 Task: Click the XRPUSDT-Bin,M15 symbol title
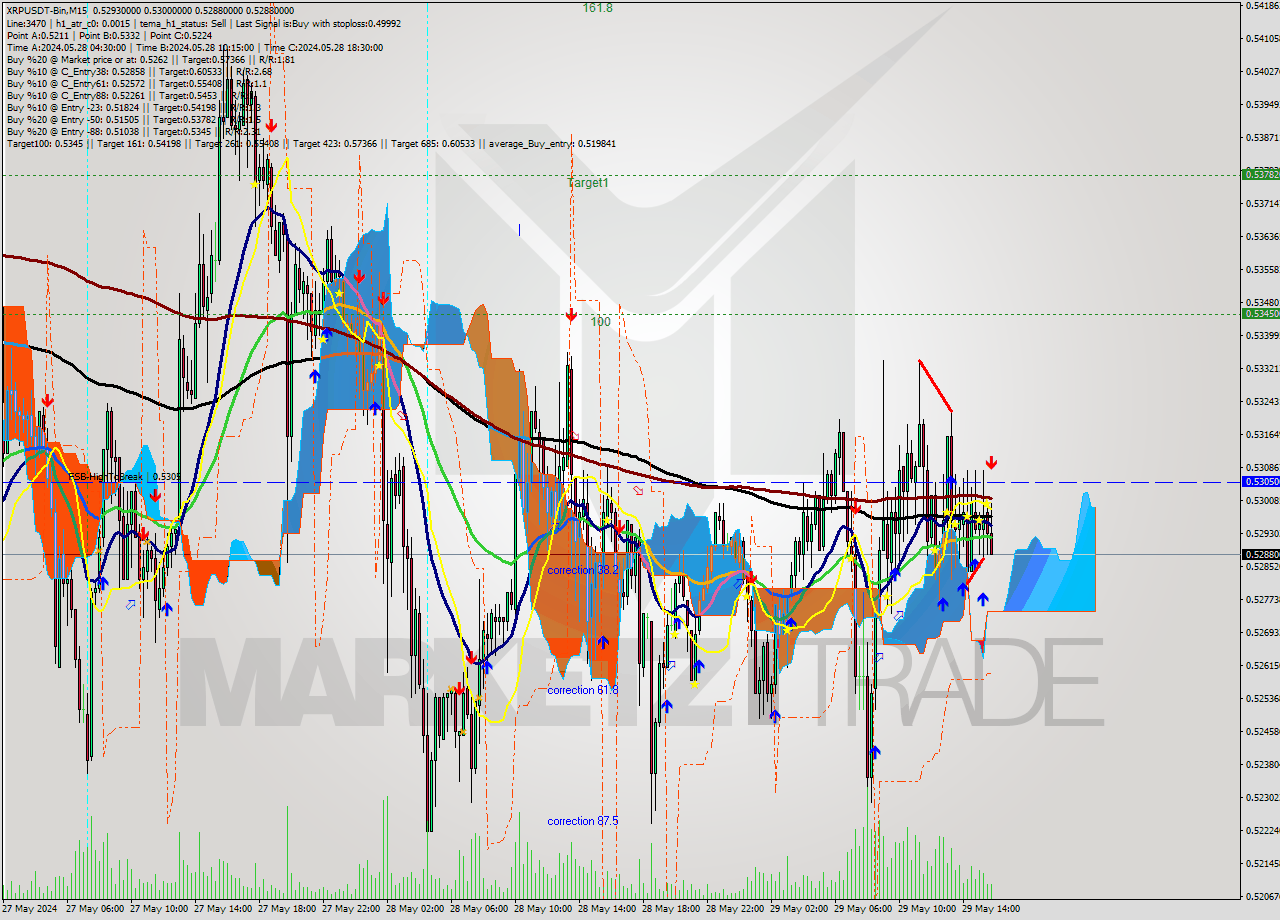click(47, 9)
